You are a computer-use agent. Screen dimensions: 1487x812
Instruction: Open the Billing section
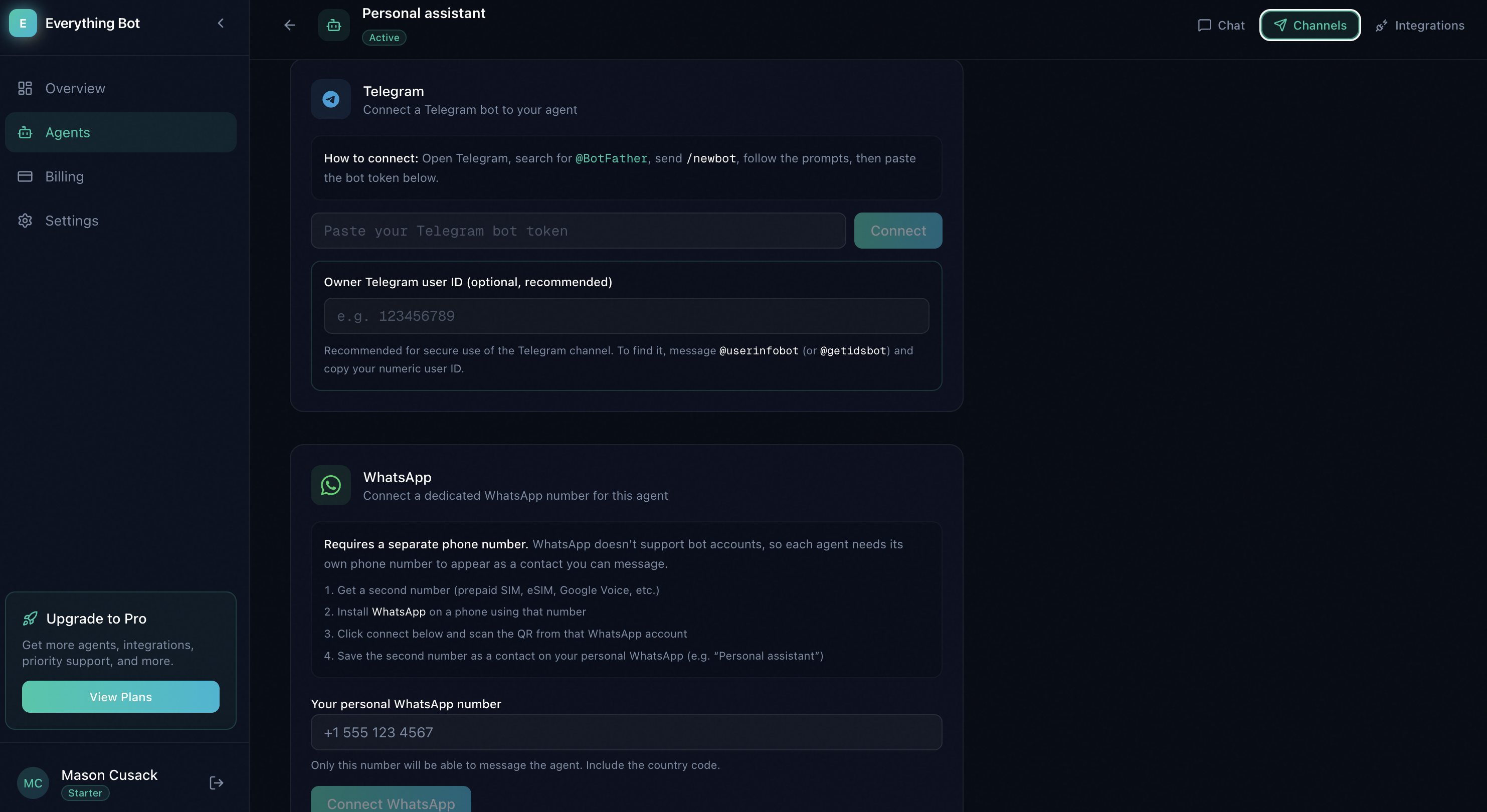121,176
